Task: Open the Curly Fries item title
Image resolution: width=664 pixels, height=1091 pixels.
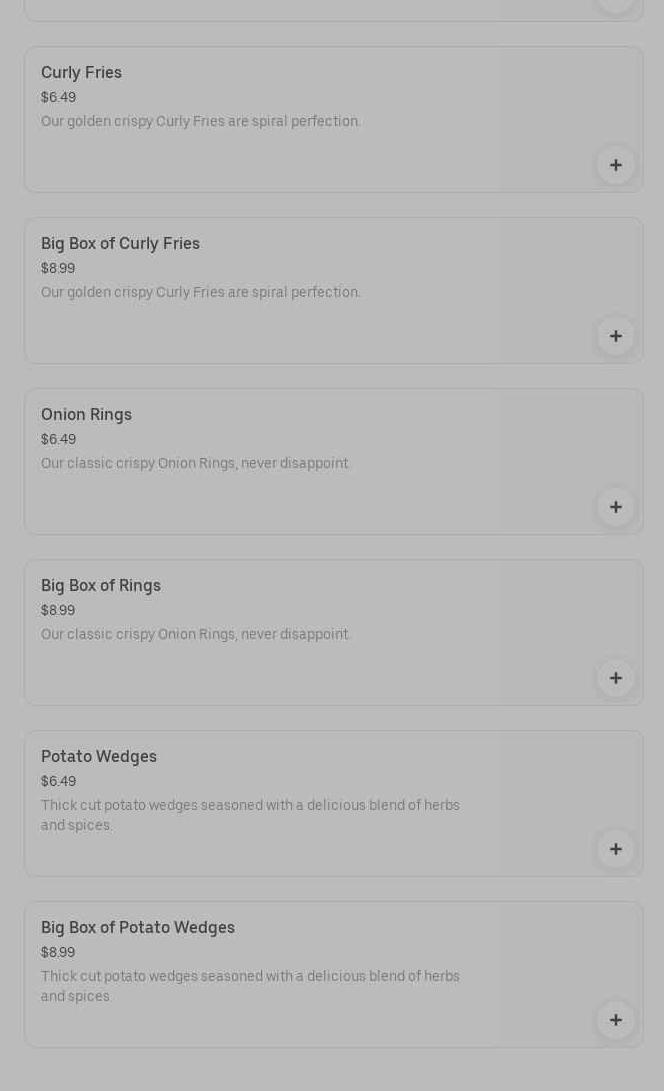Action: (x=81, y=73)
